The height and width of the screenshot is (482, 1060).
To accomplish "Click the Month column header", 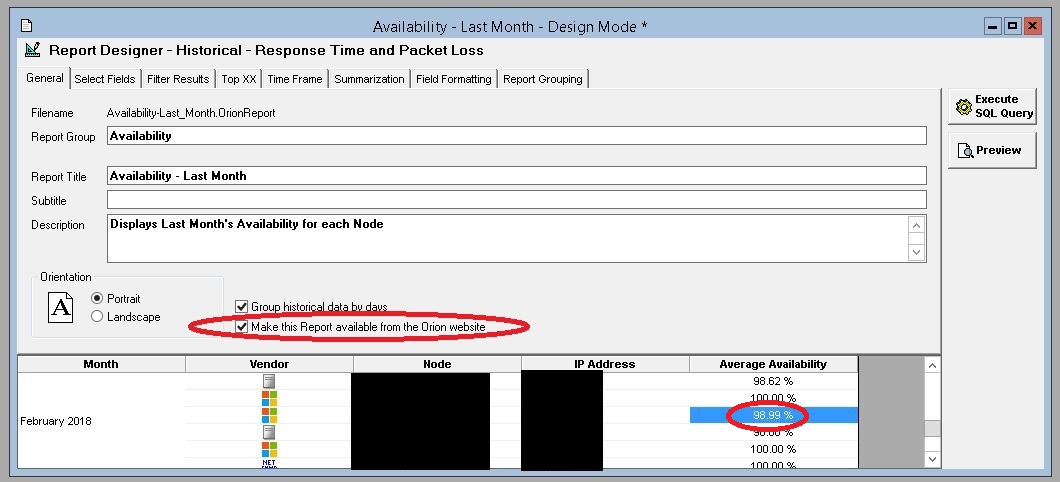I will tap(101, 364).
